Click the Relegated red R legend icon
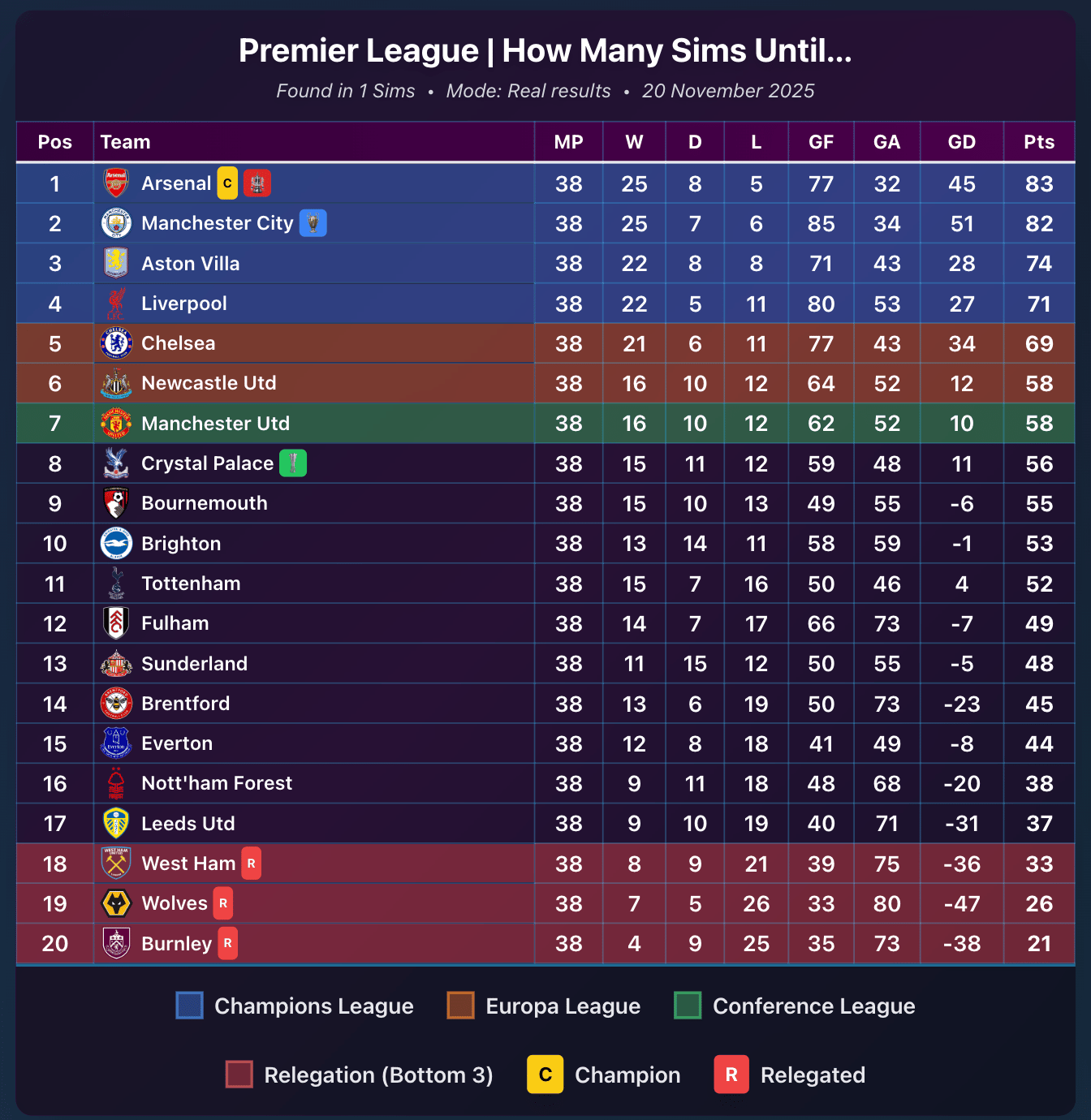Image resolution: width=1091 pixels, height=1120 pixels. coord(731,1075)
